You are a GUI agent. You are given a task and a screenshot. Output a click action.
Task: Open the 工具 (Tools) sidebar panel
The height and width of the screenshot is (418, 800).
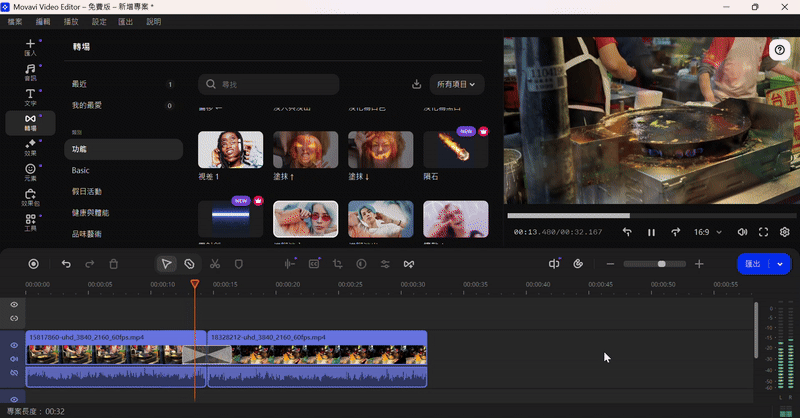[x=30, y=222]
